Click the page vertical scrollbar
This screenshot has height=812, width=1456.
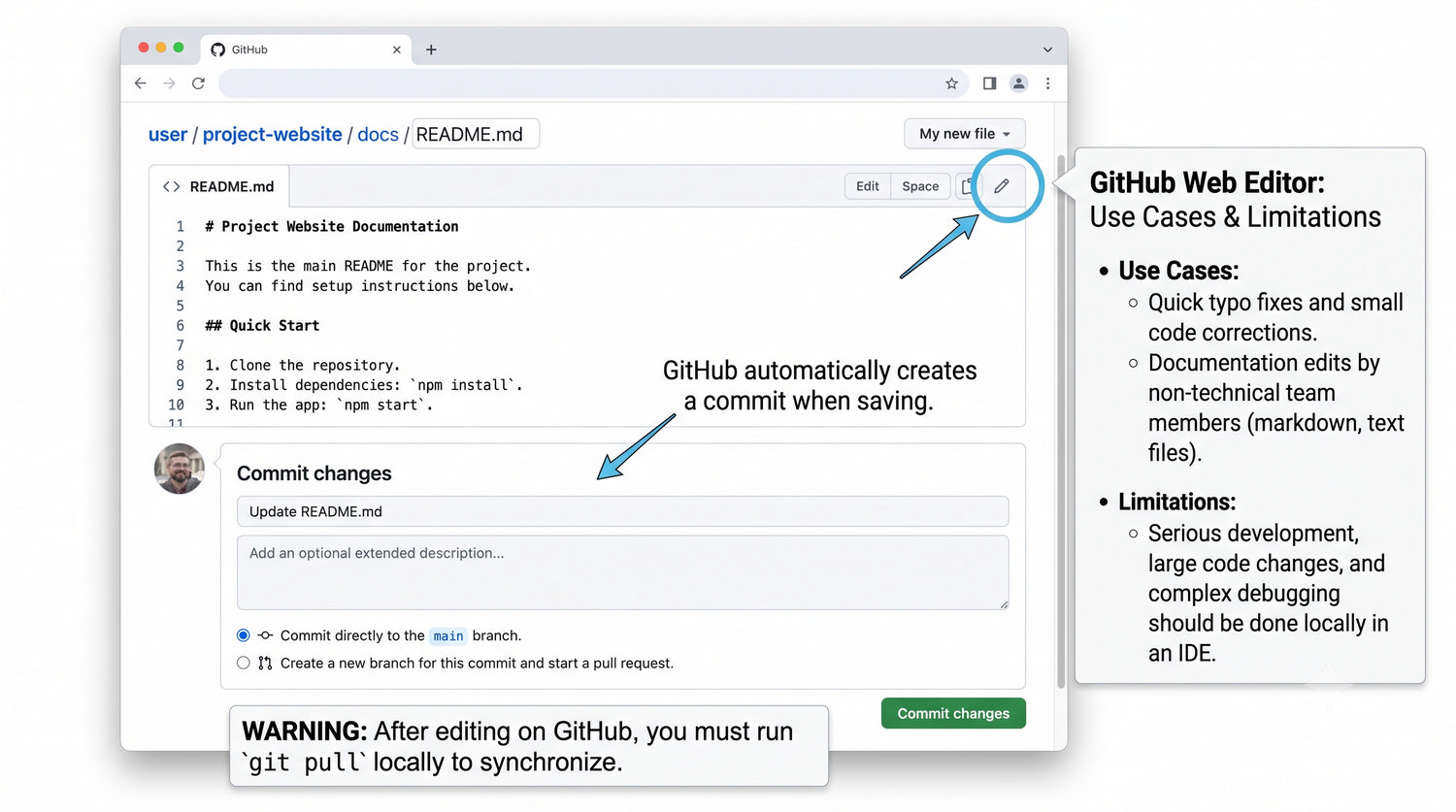coord(1061,422)
